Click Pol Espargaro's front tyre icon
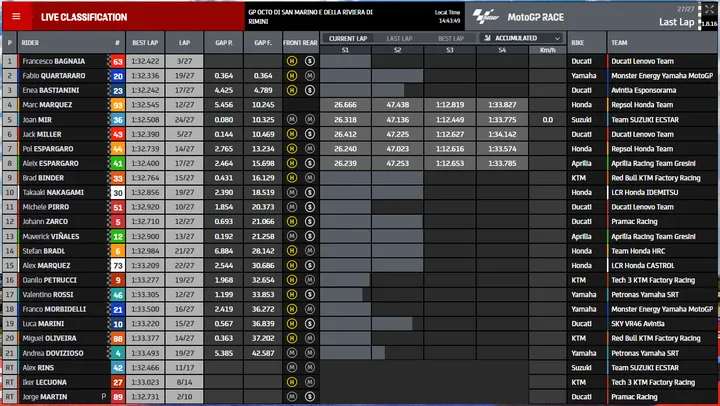The height and width of the screenshot is (406, 720). coord(292,149)
